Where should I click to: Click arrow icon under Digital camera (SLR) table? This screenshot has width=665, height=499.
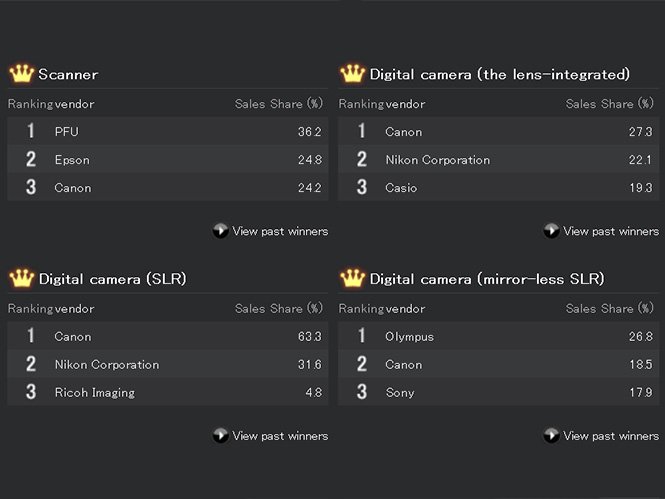(x=220, y=435)
